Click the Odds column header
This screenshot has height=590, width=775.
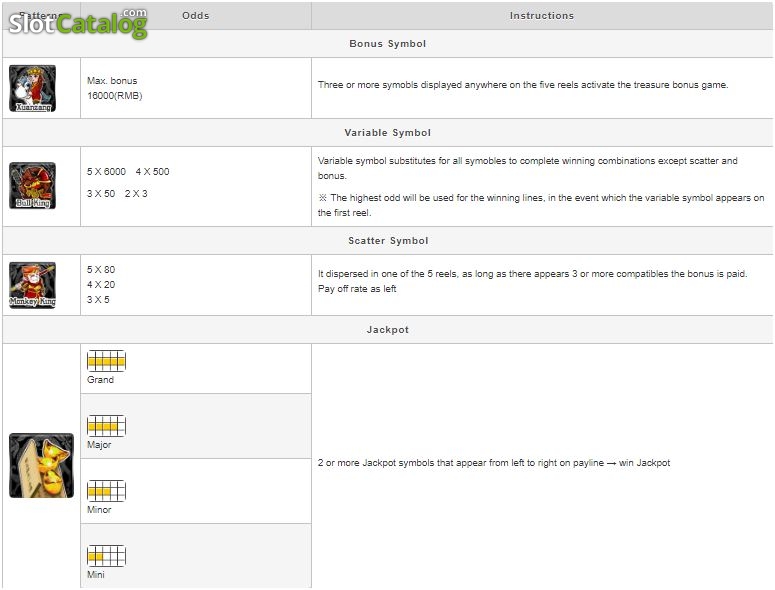[x=196, y=15]
